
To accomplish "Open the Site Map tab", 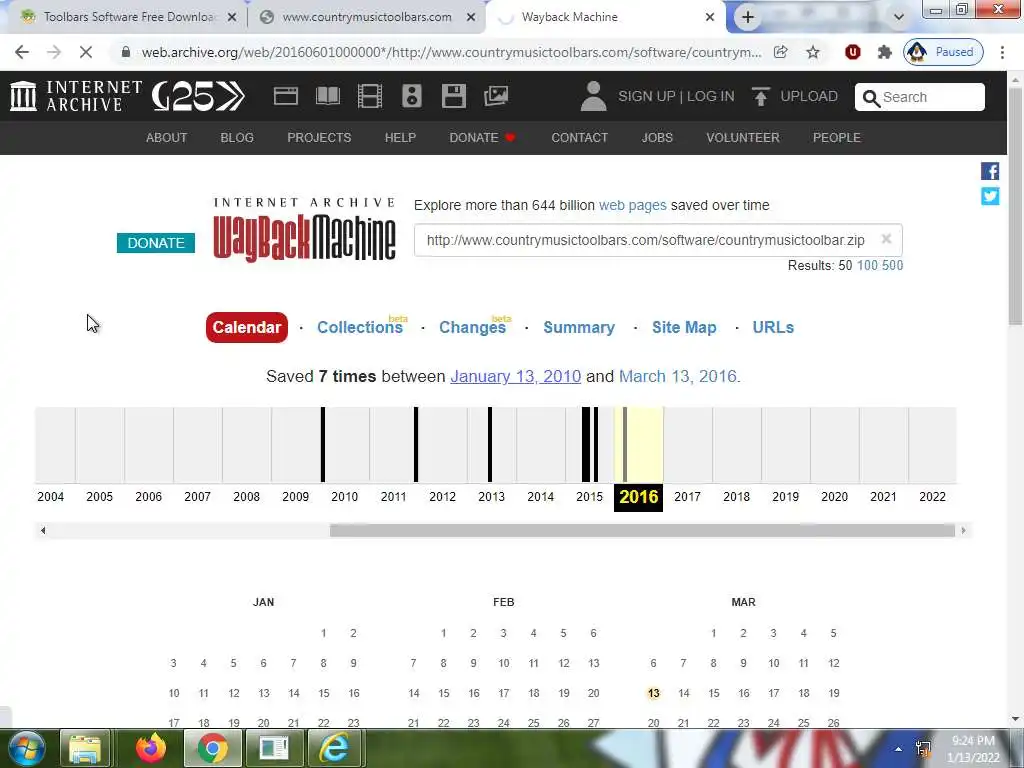I will [x=684, y=327].
